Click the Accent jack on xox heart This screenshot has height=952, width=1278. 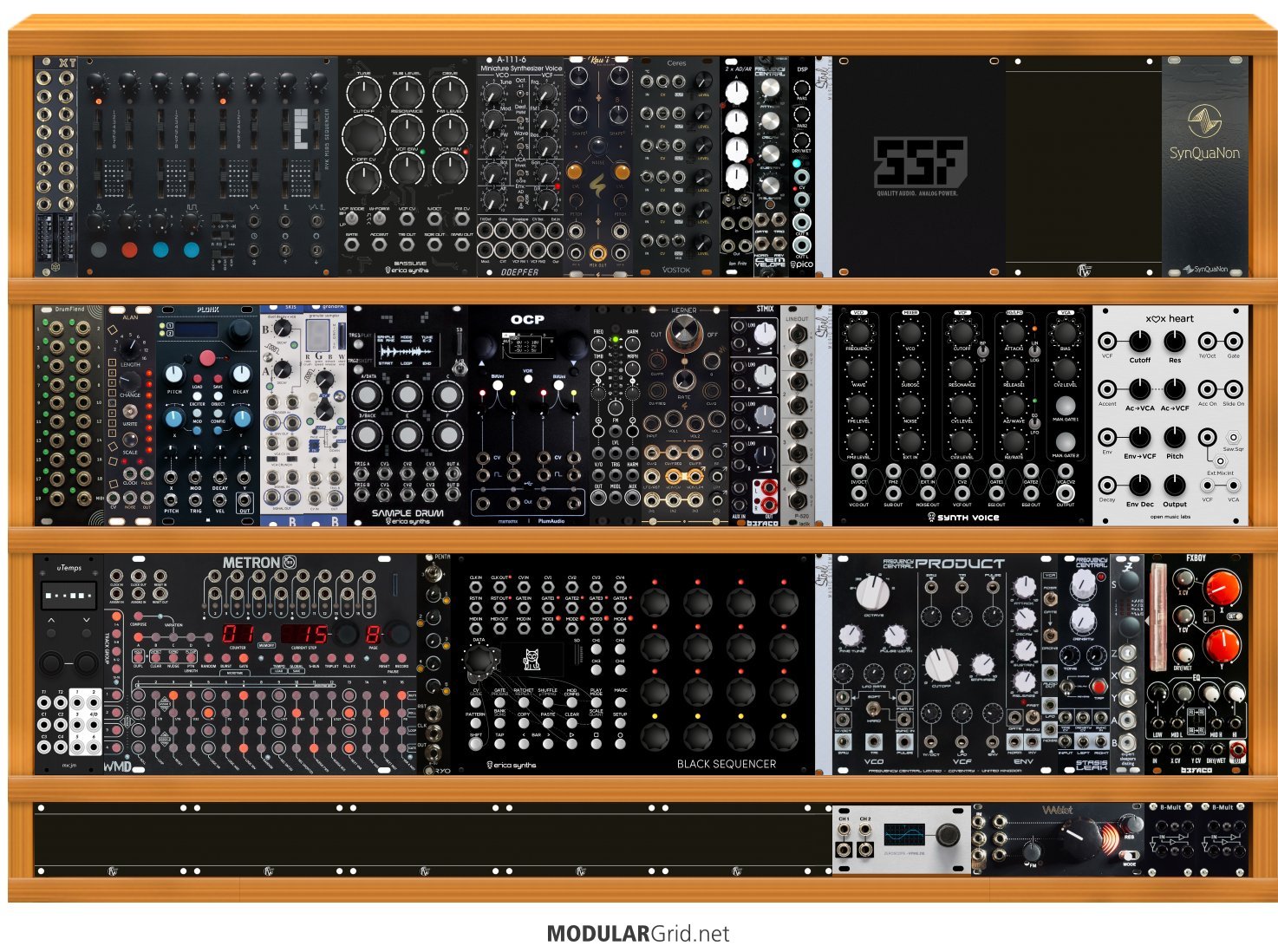click(x=1107, y=389)
